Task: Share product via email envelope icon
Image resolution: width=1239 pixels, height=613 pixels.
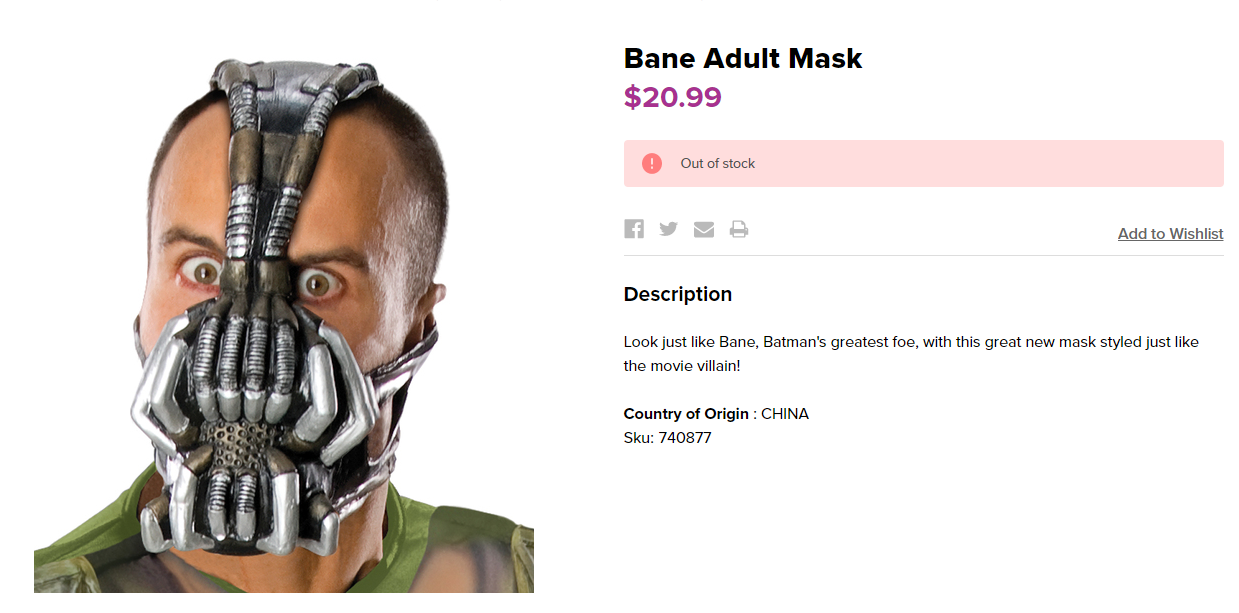Action: 704,229
